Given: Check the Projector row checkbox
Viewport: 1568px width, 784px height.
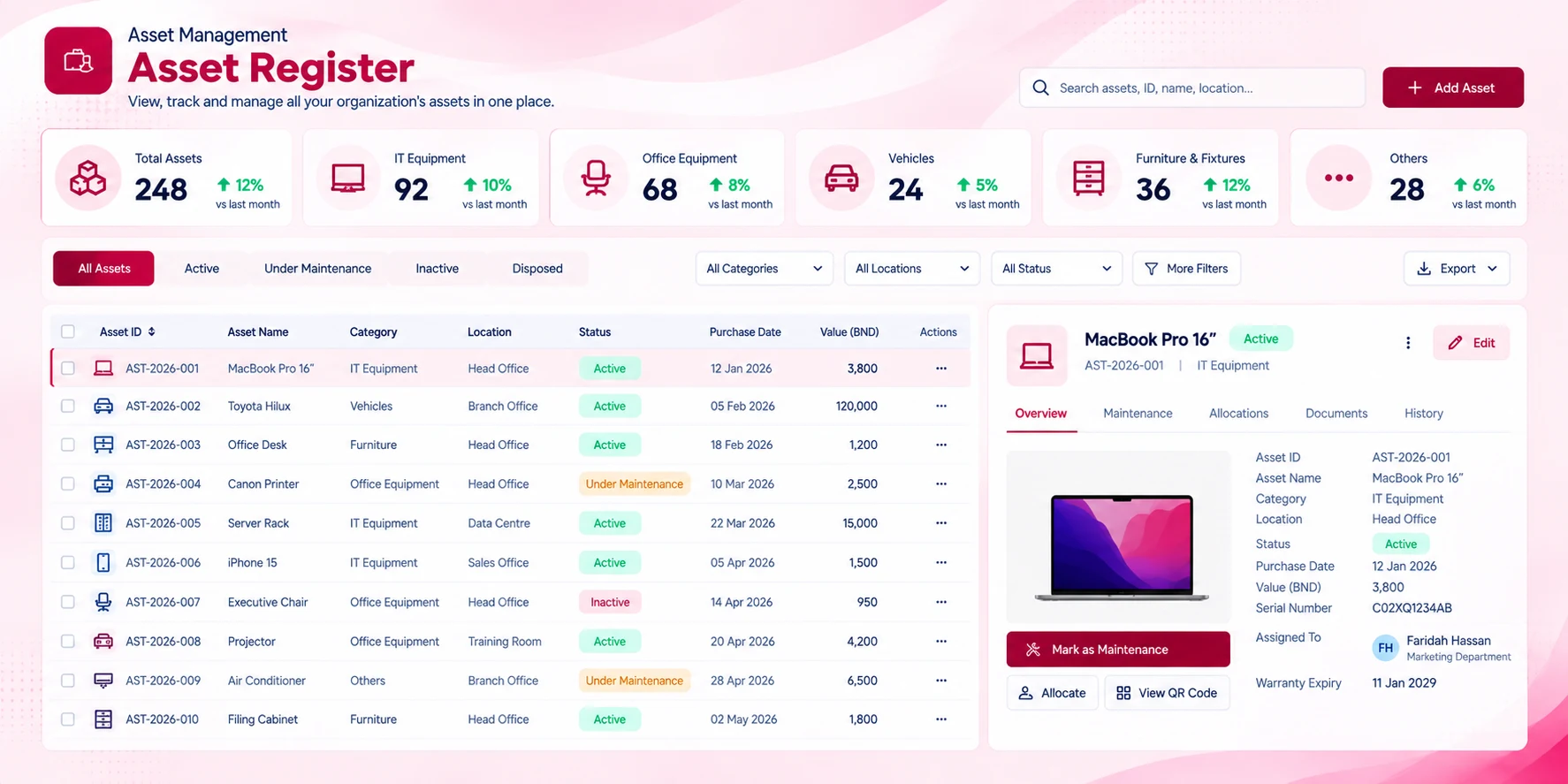Looking at the screenshot, I should [68, 641].
